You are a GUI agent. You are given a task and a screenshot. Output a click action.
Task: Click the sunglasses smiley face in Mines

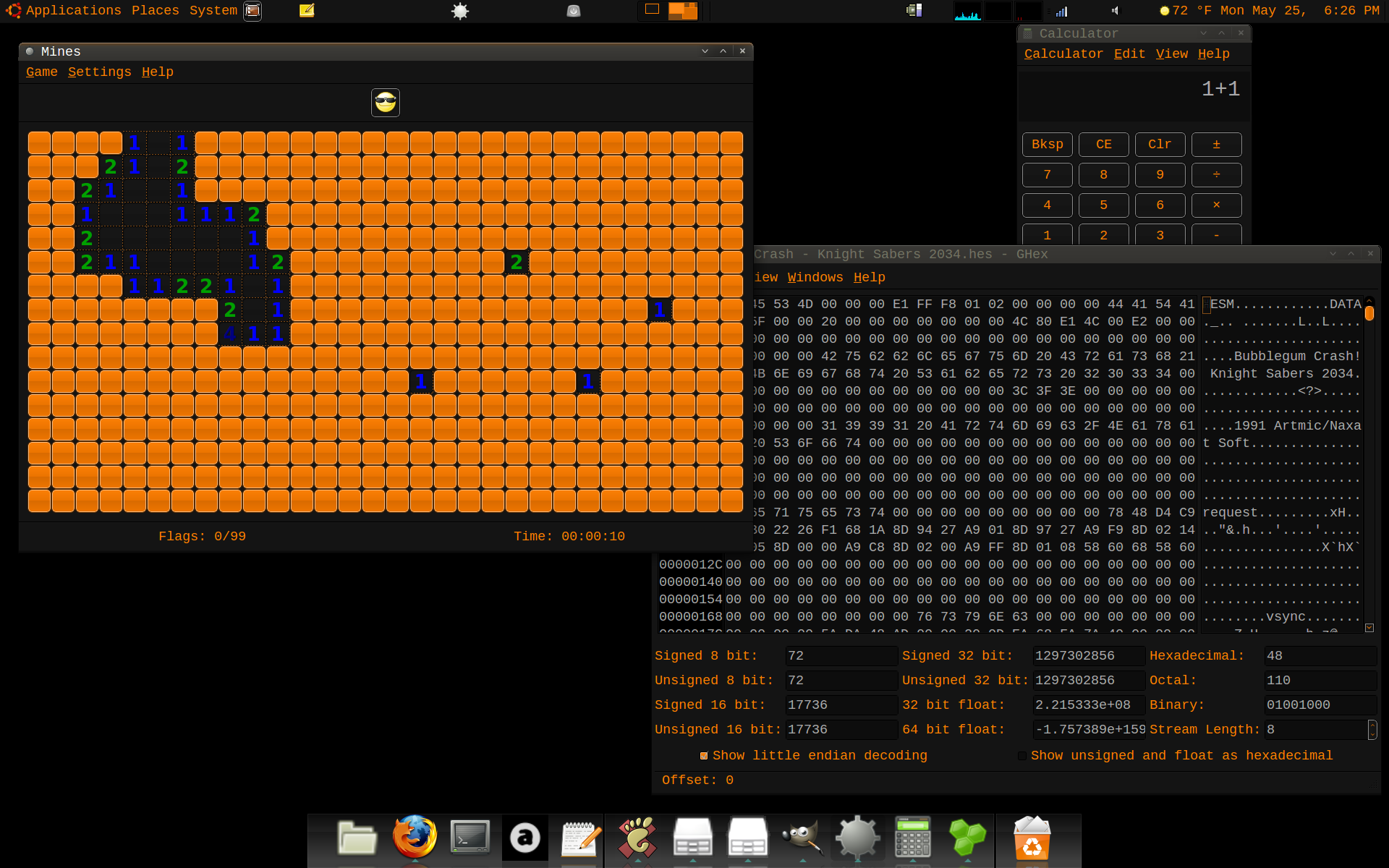click(386, 103)
